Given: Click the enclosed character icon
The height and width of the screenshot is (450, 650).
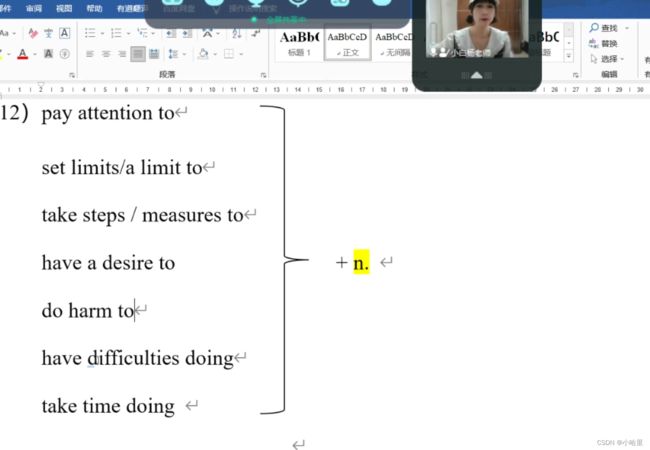Looking at the screenshot, I should 65,54.
